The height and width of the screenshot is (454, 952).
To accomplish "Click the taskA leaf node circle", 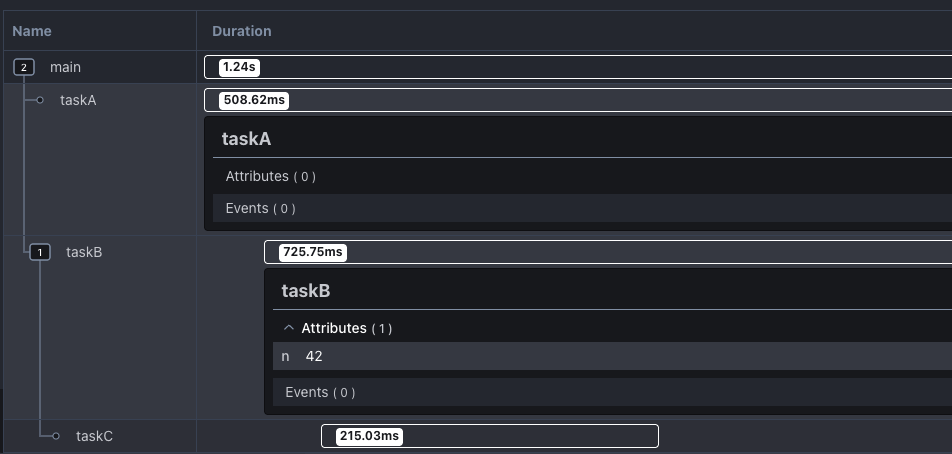I will pyautogui.click(x=40, y=100).
